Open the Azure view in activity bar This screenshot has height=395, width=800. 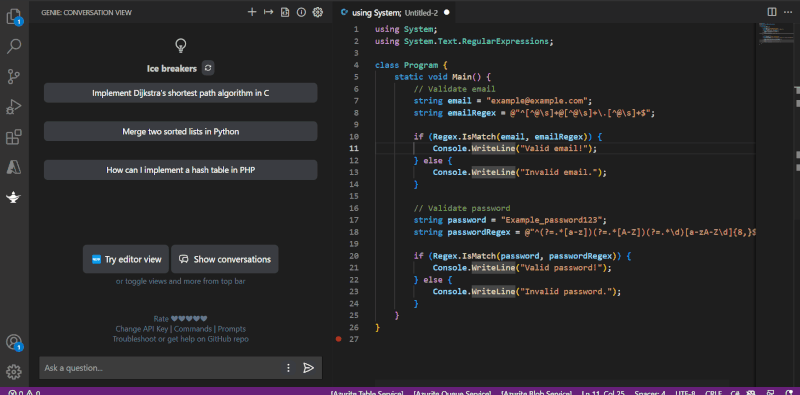(14, 167)
